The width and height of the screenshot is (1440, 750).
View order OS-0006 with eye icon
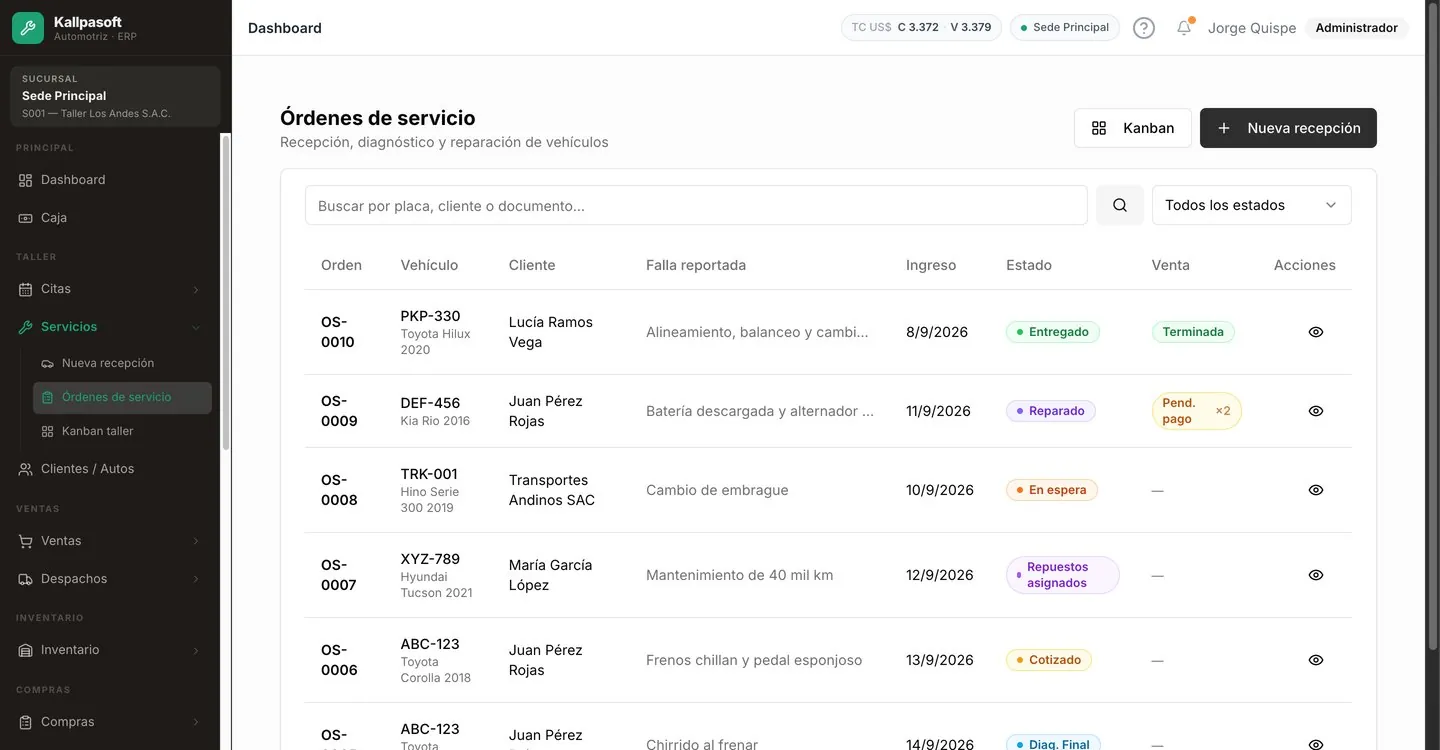click(x=1316, y=660)
